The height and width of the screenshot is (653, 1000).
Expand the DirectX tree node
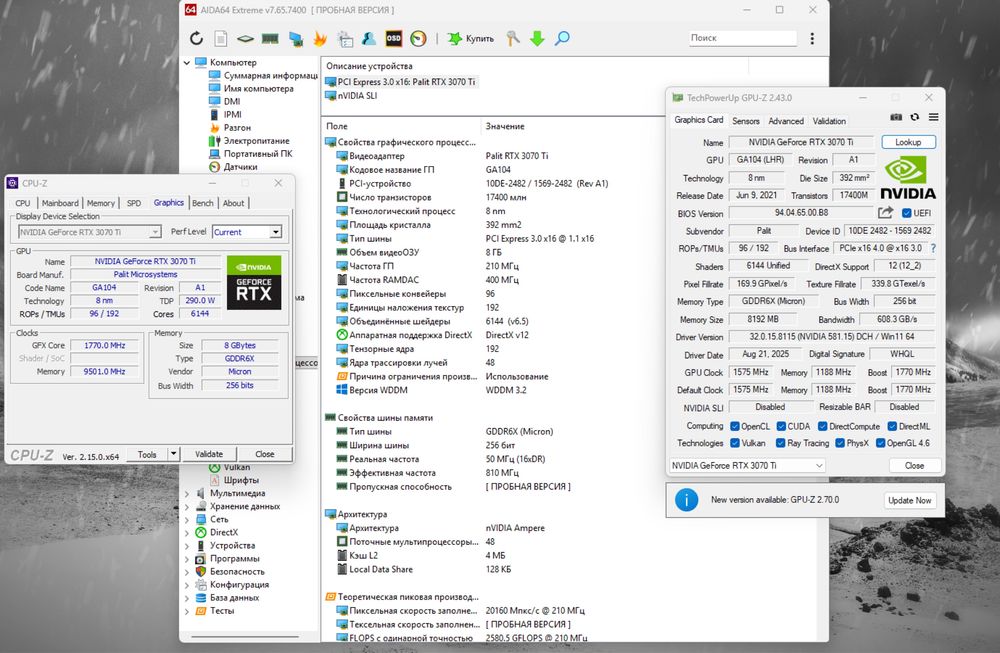pyautogui.click(x=186, y=532)
